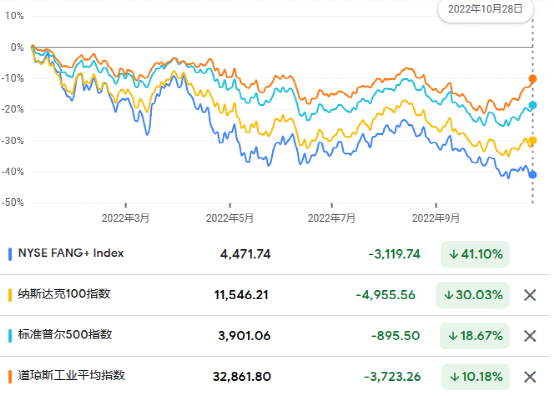
Task: Select the 2022年9月 axis marker
Action: click(436, 218)
